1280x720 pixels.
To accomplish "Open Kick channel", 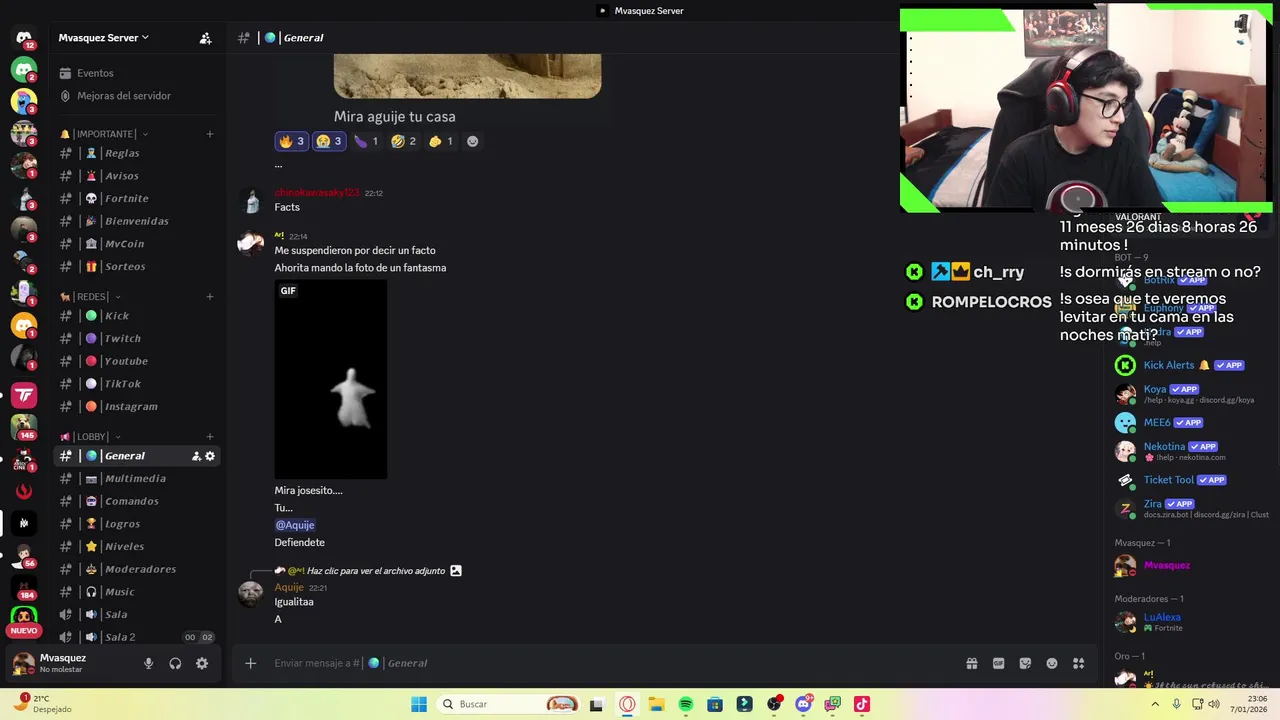I will click(137, 316).
